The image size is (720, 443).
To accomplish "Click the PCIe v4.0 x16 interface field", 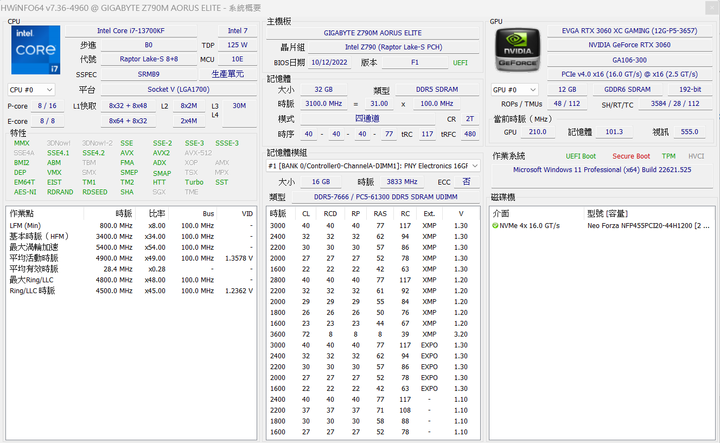I will (630, 74).
